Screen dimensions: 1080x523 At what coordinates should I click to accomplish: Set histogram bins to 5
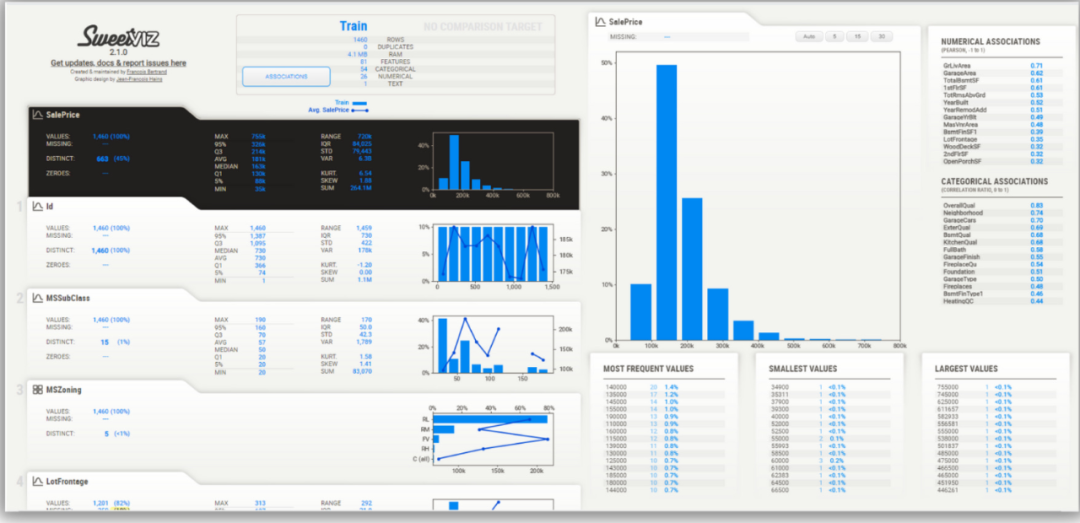tap(835, 37)
